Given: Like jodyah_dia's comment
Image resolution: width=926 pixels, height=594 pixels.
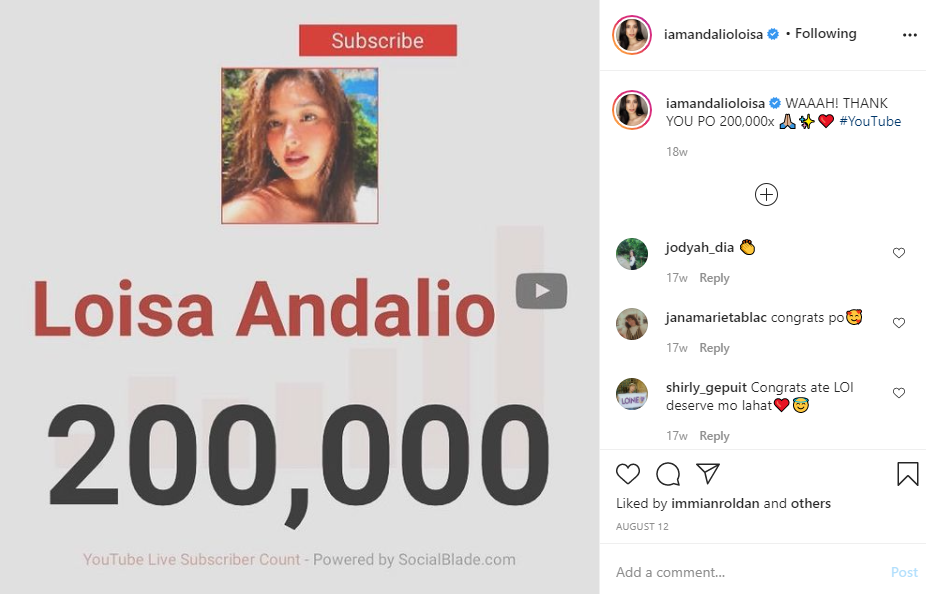Looking at the screenshot, I should pos(899,253).
